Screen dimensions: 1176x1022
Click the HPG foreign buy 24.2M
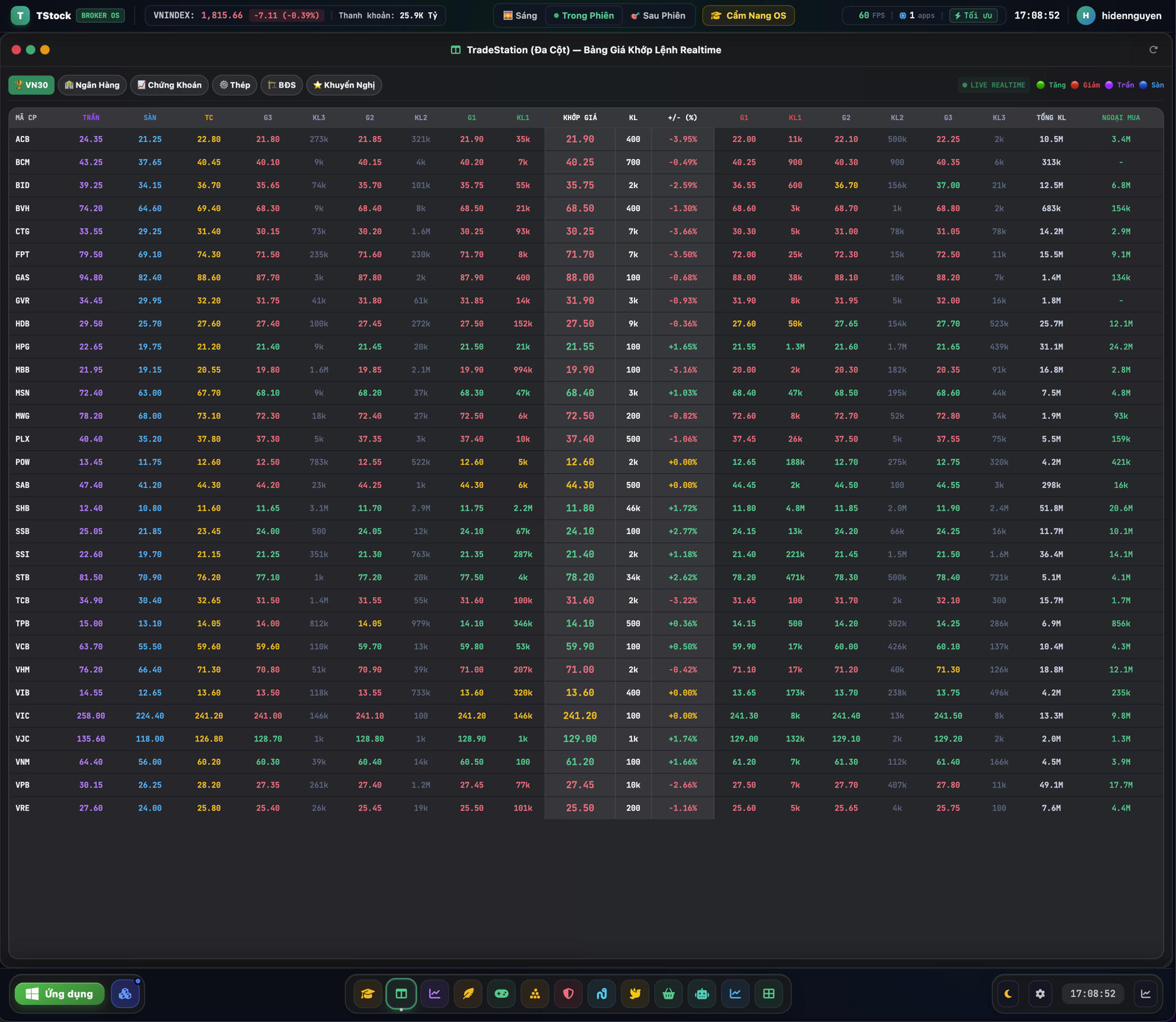tap(1121, 347)
